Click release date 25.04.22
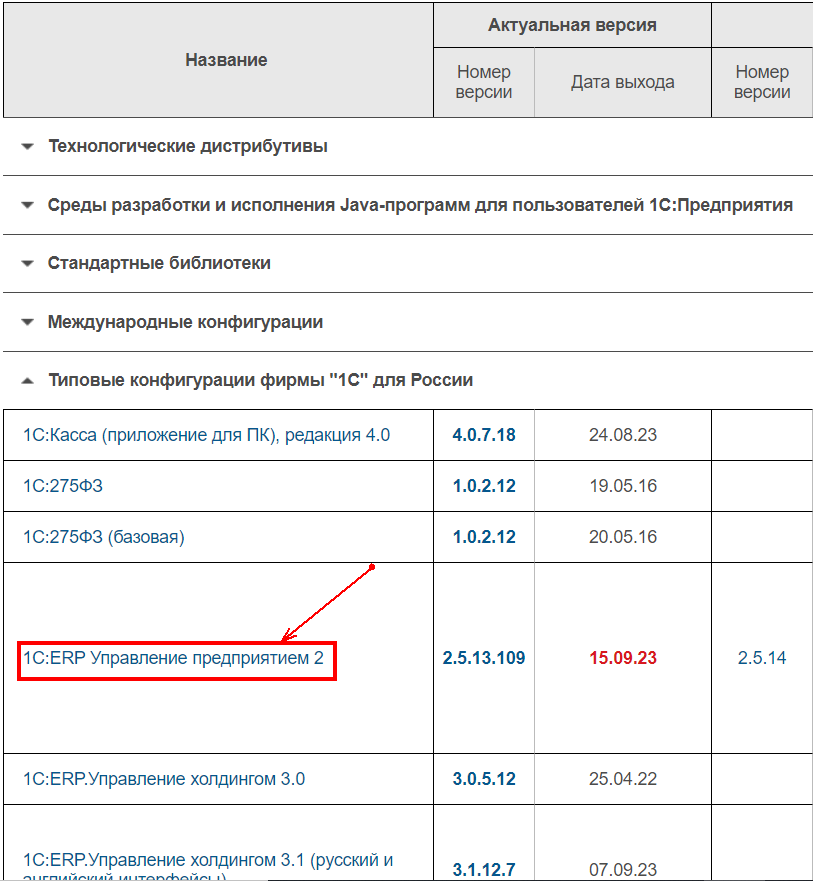The height and width of the screenshot is (881, 813). (623, 779)
